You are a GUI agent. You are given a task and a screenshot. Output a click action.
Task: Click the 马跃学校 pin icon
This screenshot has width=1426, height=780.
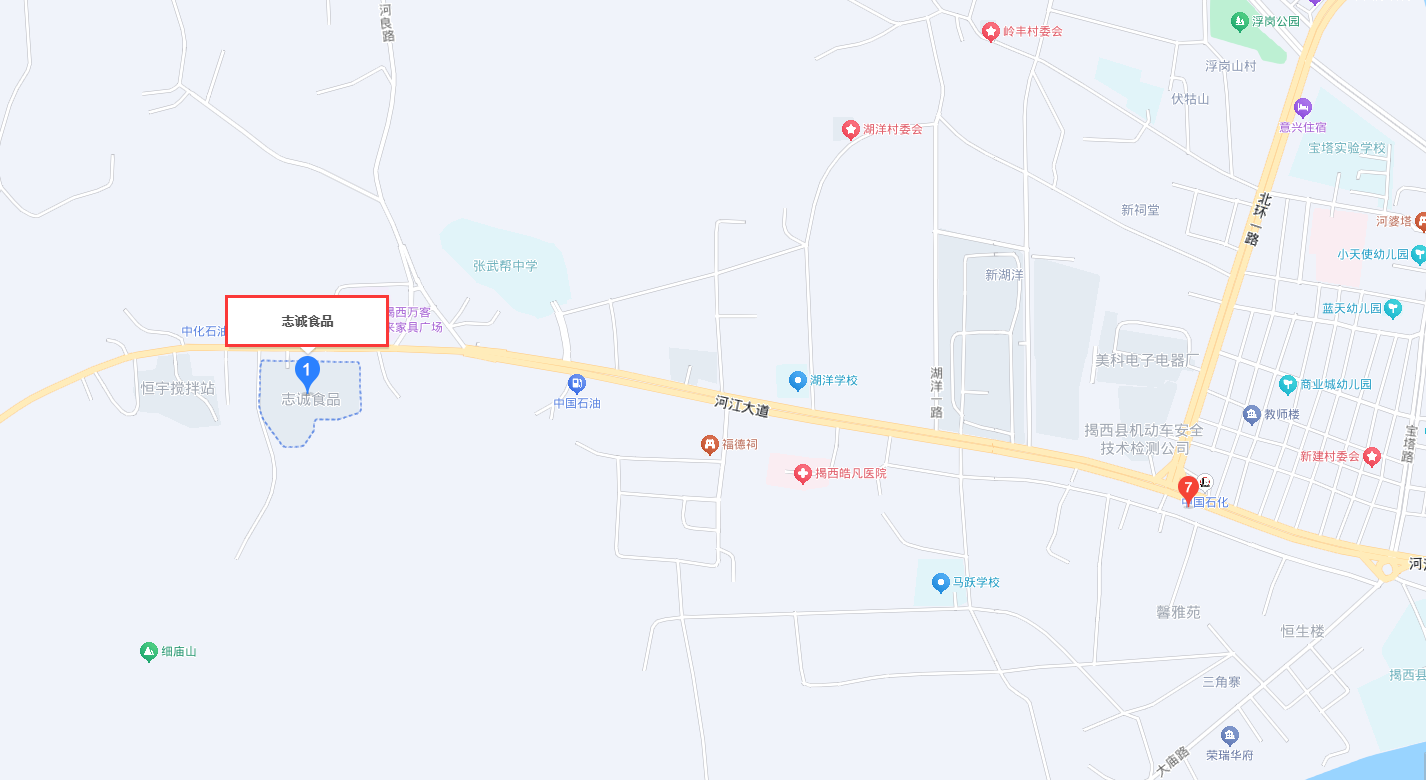click(x=940, y=582)
